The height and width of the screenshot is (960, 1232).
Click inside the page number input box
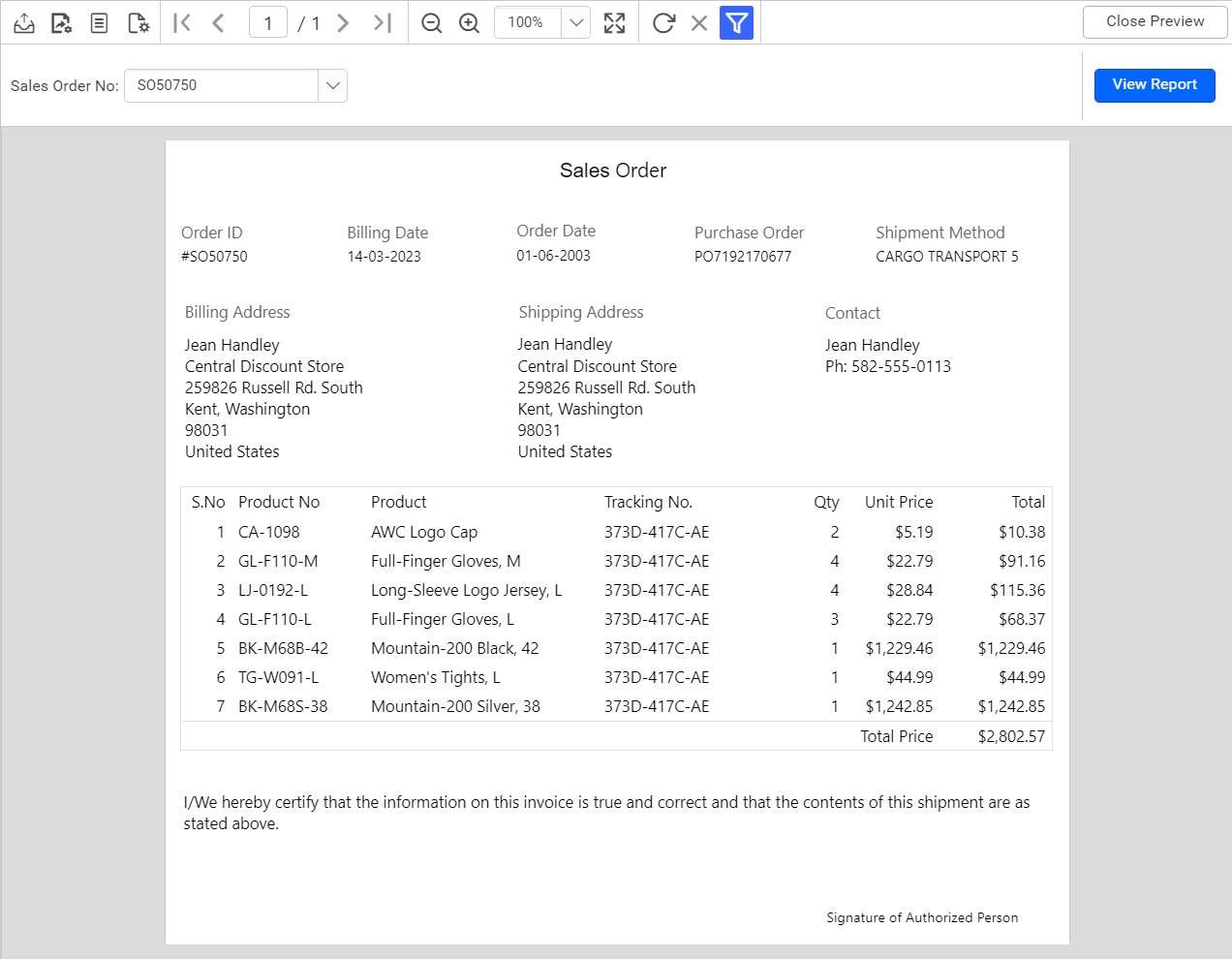click(x=267, y=22)
